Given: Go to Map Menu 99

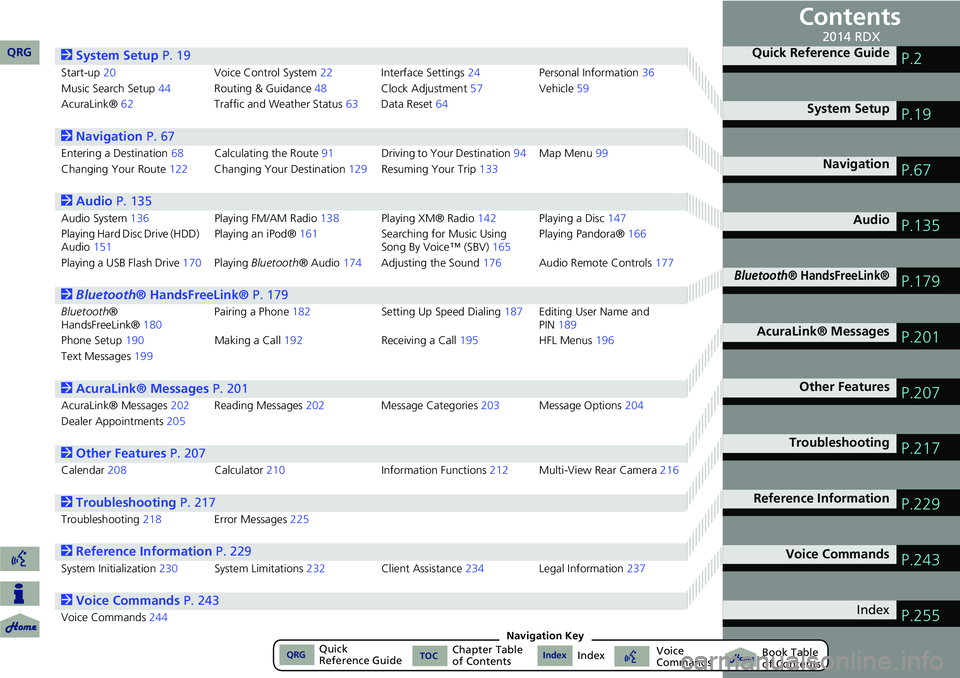Looking at the screenshot, I should click(573, 153).
